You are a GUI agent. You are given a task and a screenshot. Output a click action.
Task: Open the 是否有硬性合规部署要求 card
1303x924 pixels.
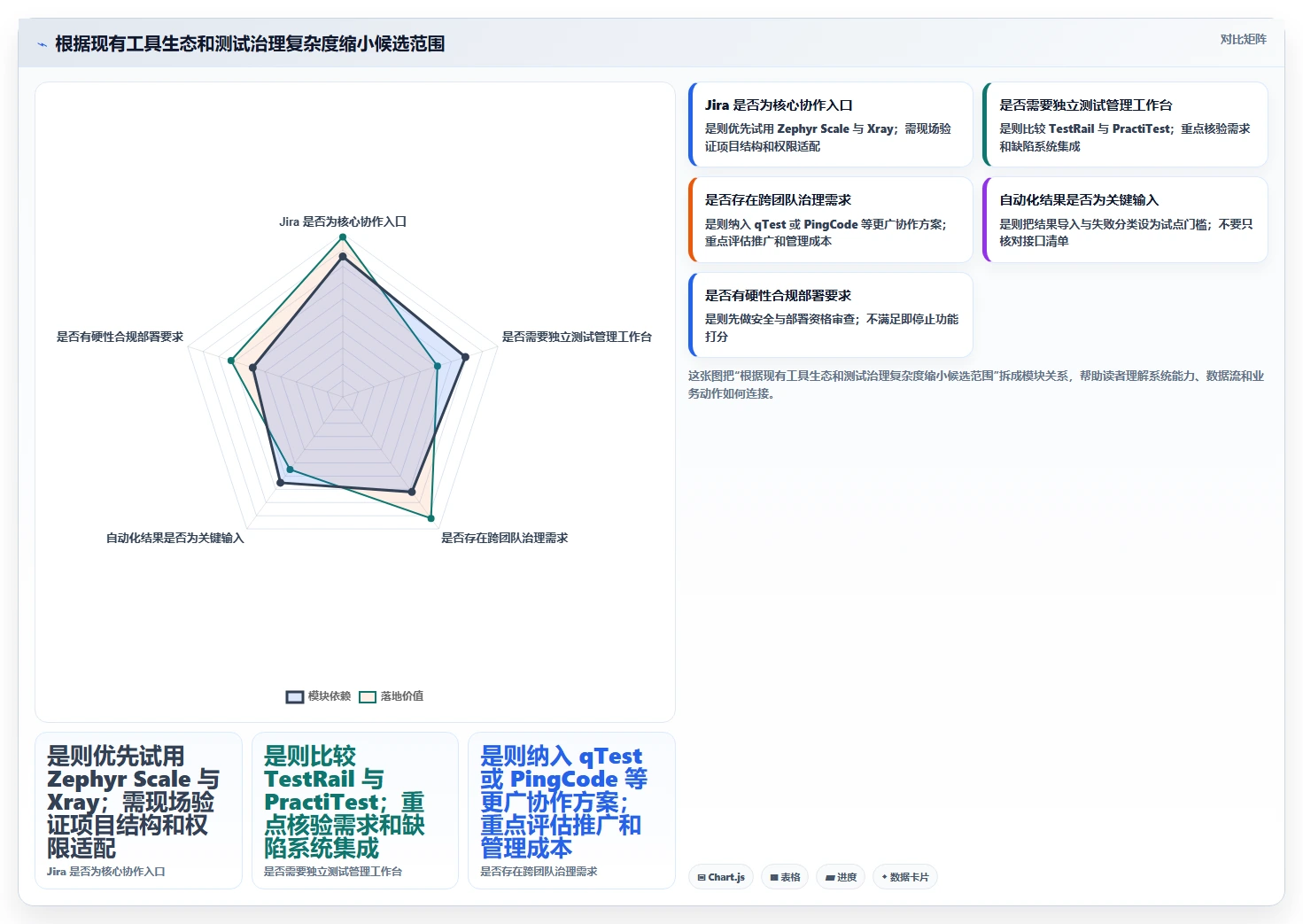point(830,314)
